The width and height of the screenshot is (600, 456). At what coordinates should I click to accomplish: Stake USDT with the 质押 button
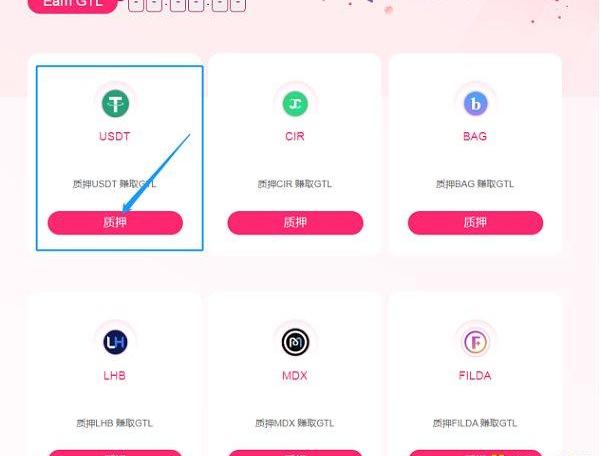click(x=115, y=223)
